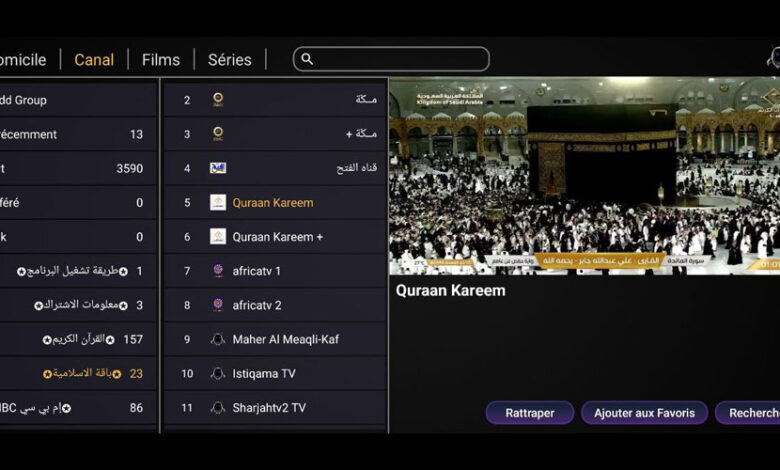Click the africatv 1 channel logo
The height and width of the screenshot is (470, 780).
(x=218, y=271)
